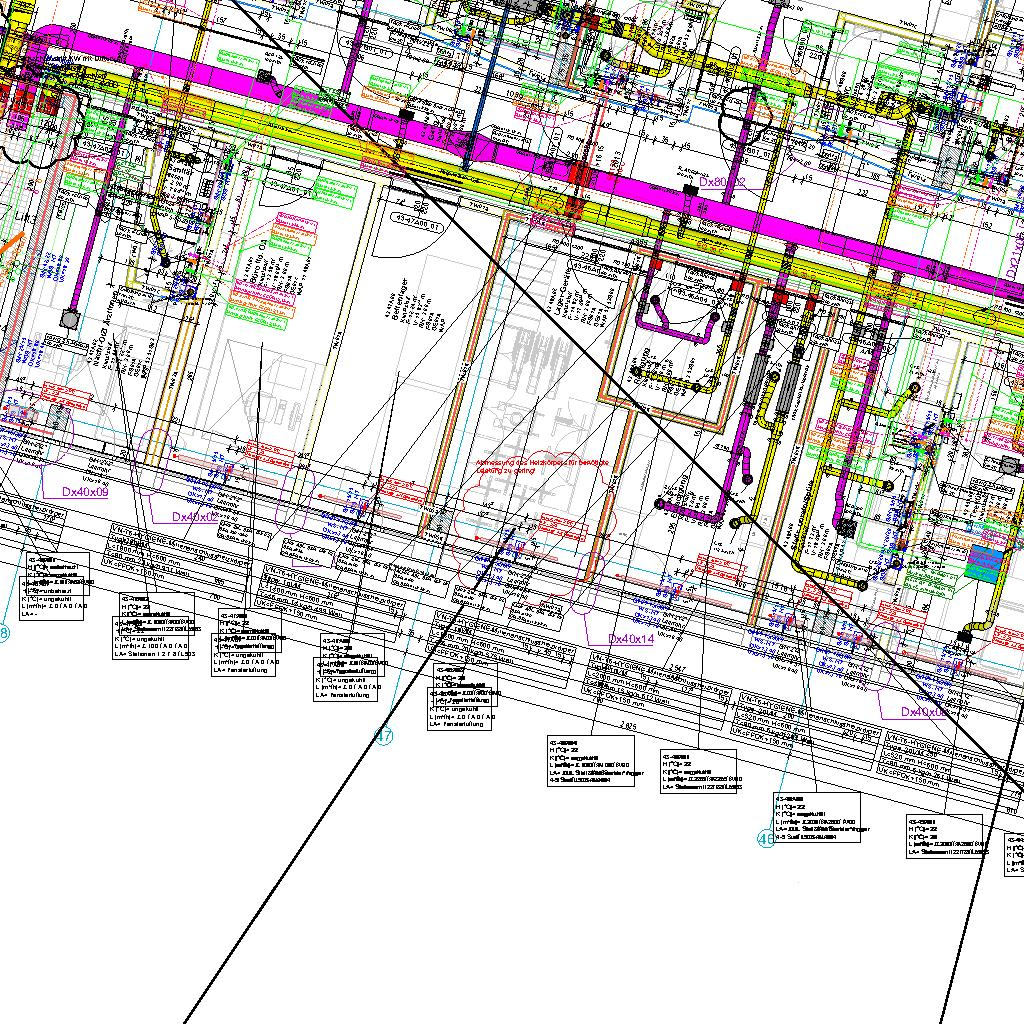
Task: Click the 2.825 dimension text
Action: (628, 724)
